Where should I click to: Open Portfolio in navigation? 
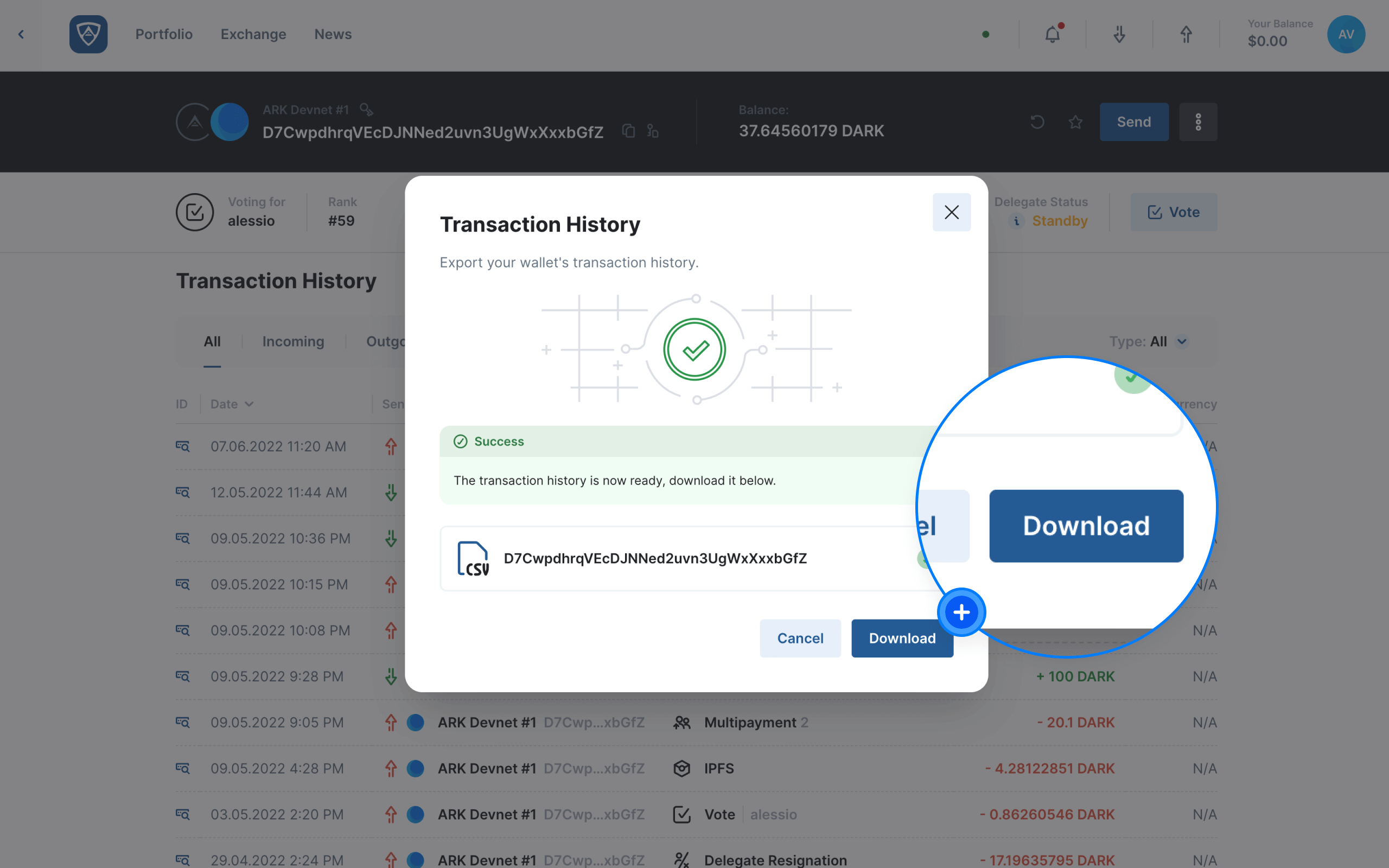tap(163, 34)
